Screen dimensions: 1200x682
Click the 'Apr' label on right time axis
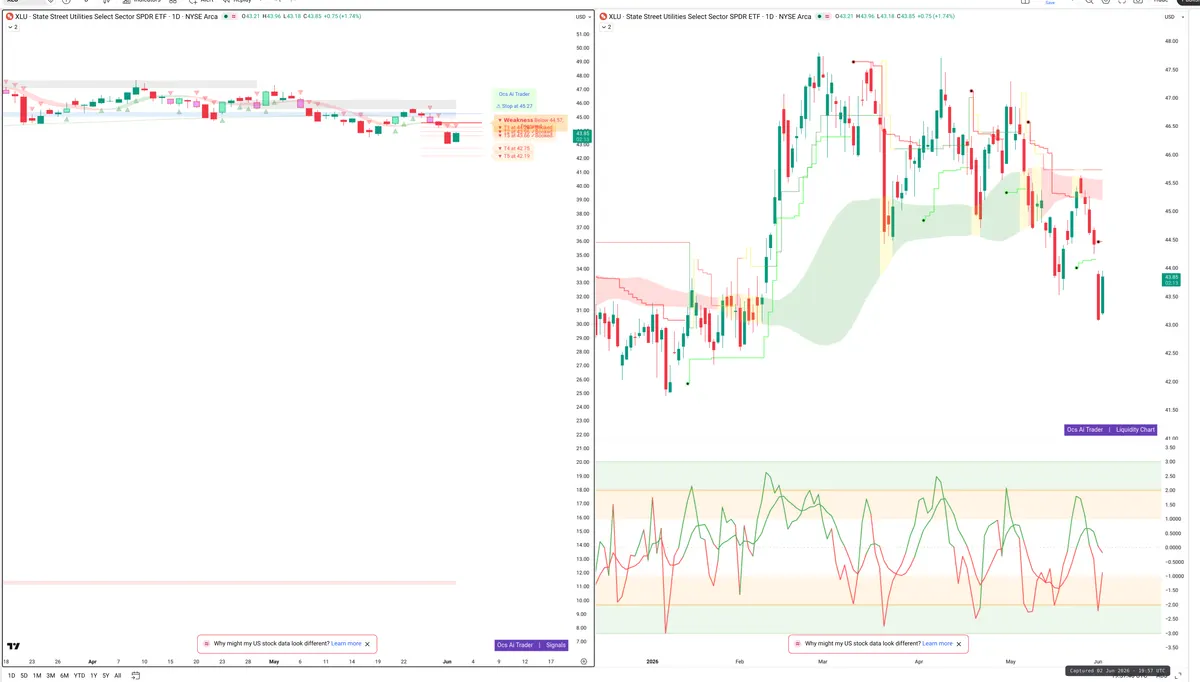918,661
